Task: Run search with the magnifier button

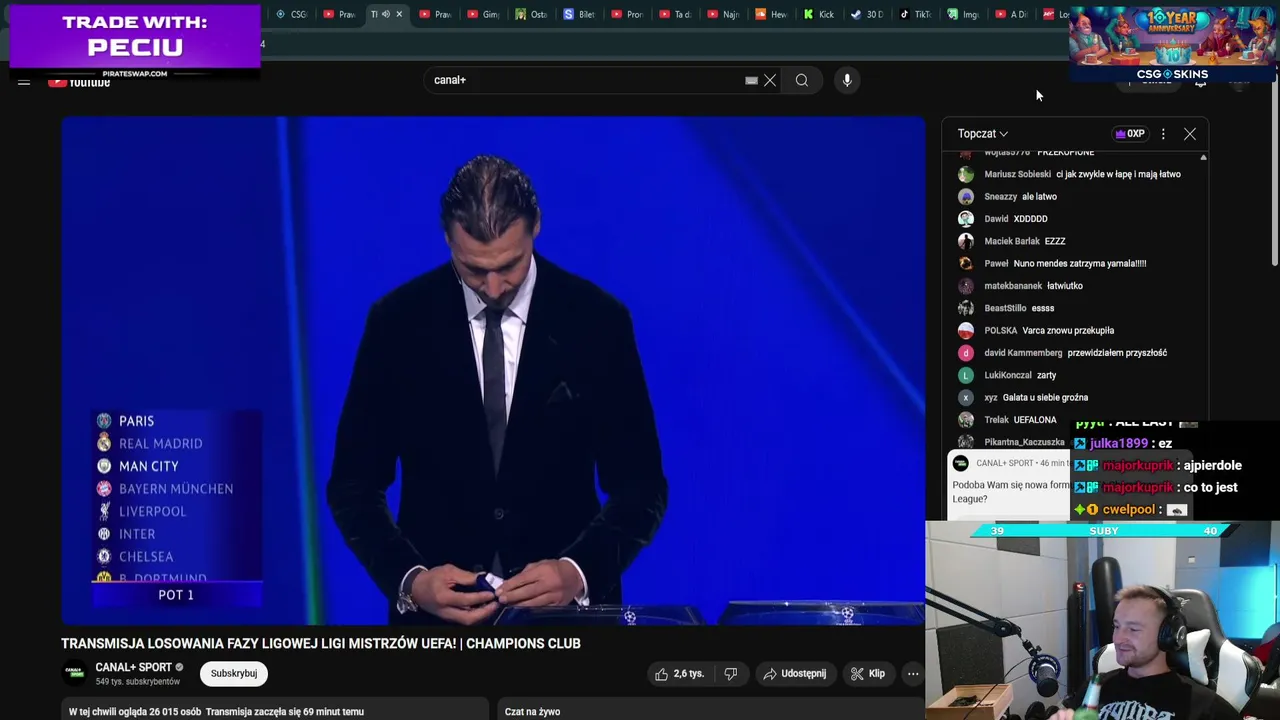Action: click(802, 80)
